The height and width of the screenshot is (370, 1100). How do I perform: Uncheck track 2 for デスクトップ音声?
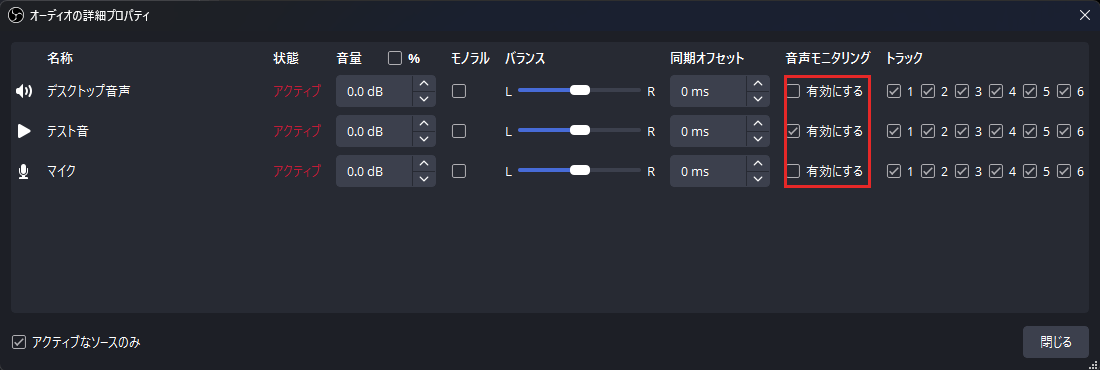point(928,91)
